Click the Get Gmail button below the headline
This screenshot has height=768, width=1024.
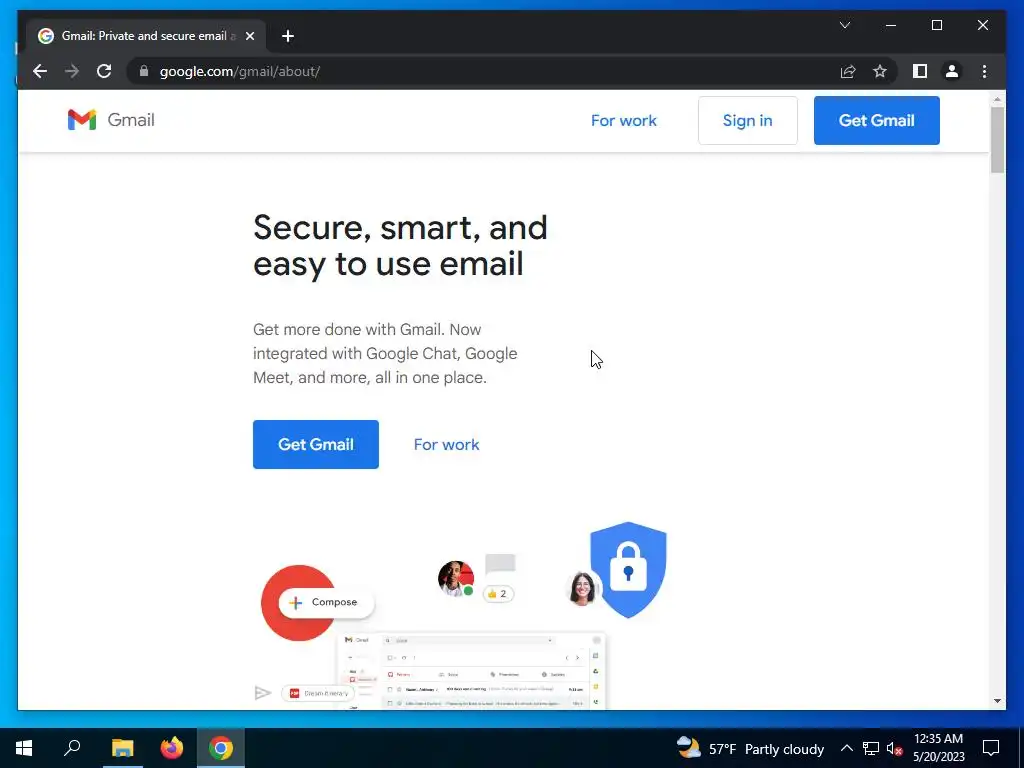pos(315,444)
